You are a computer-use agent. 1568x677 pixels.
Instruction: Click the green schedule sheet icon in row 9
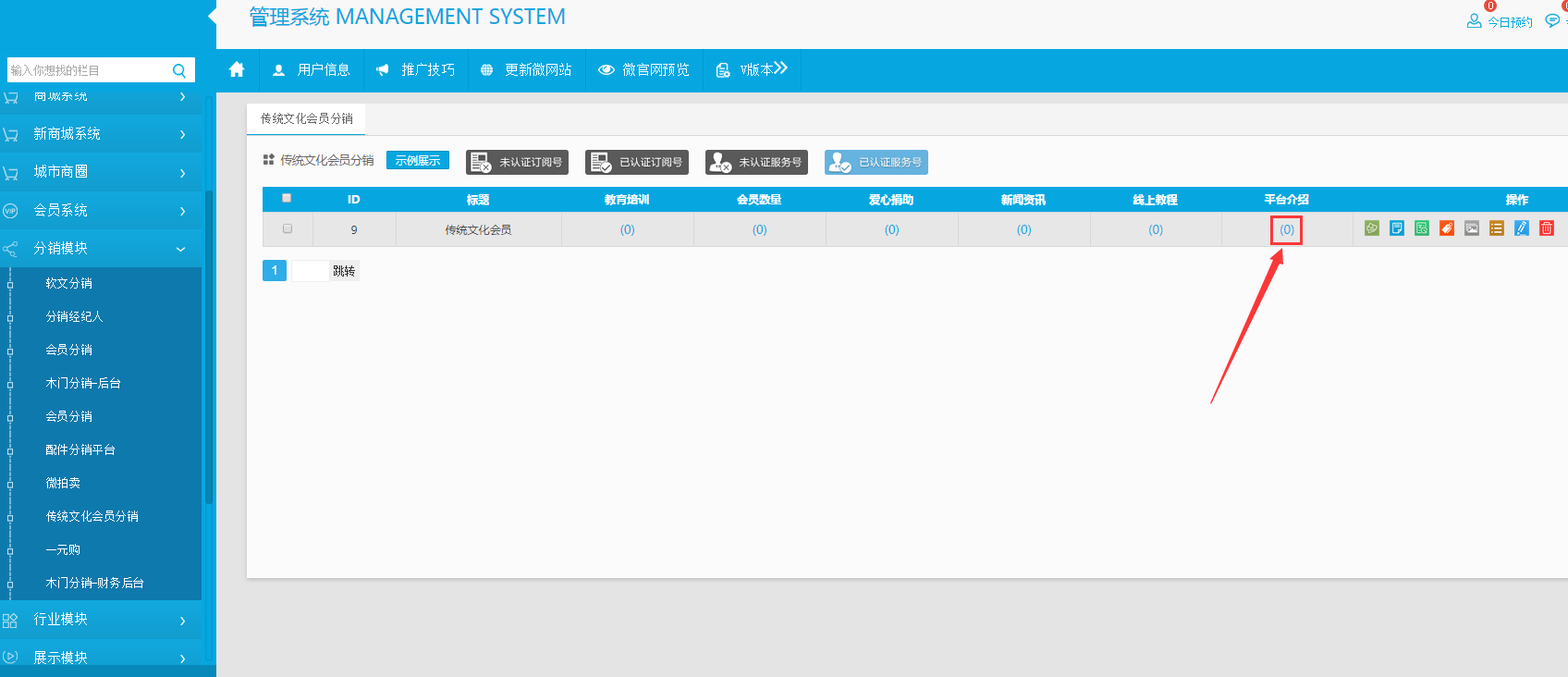coord(1422,228)
